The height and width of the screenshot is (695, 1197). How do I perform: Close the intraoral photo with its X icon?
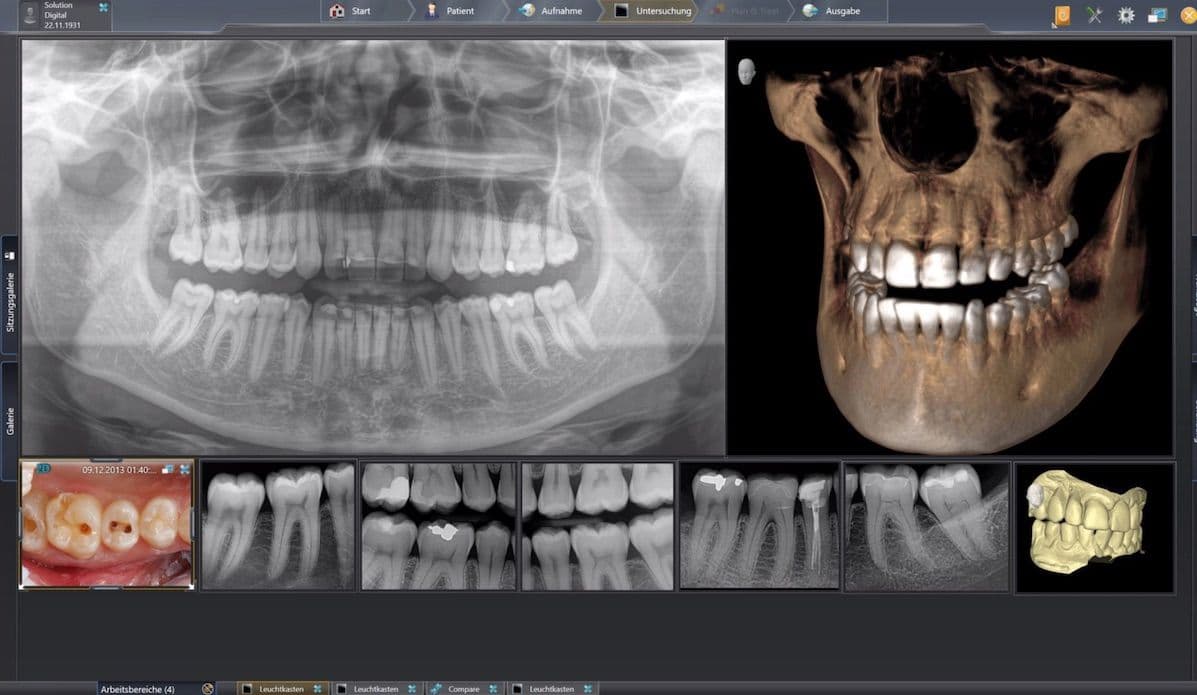pos(185,469)
